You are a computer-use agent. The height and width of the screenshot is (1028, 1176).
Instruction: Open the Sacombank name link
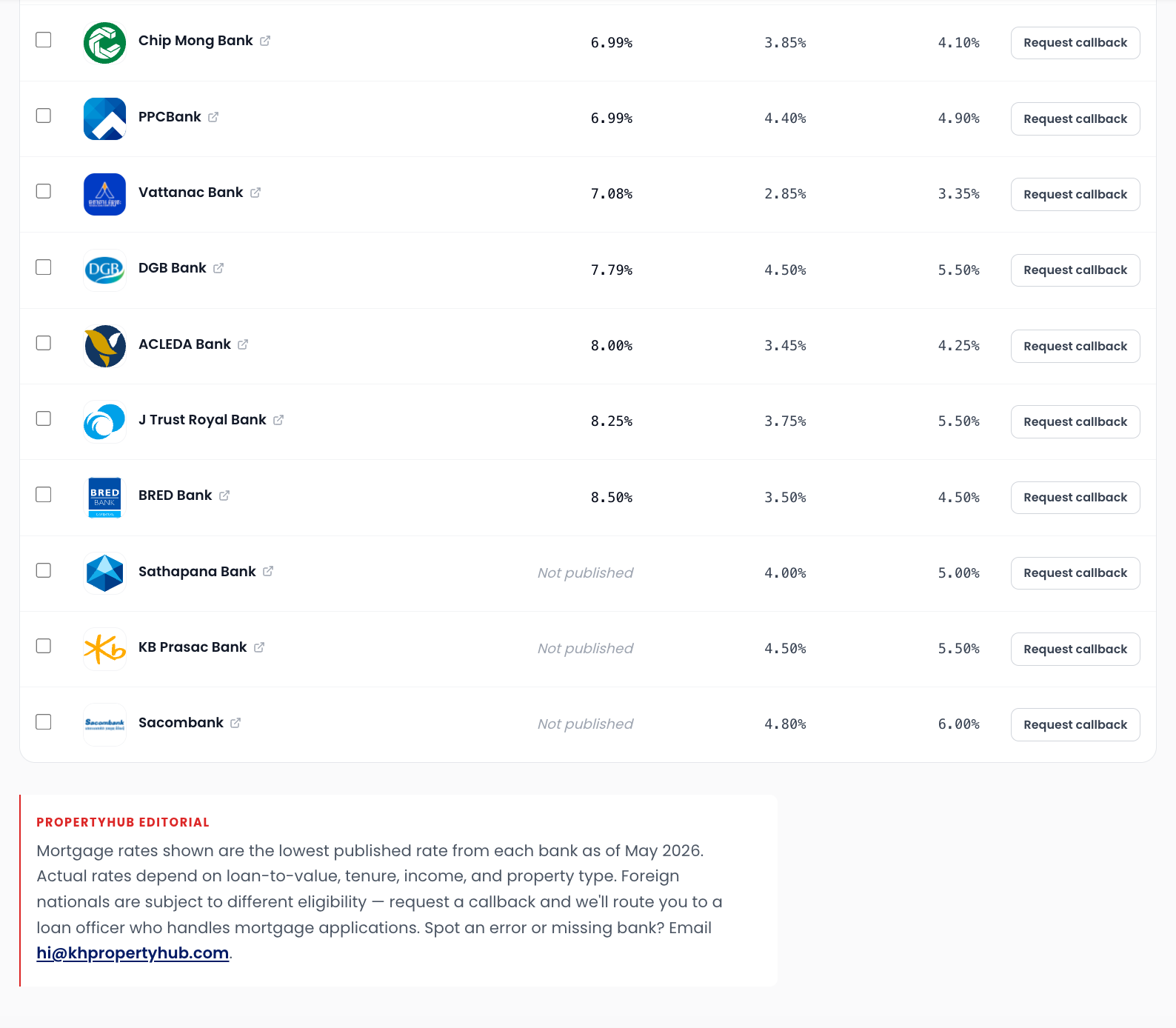click(181, 723)
